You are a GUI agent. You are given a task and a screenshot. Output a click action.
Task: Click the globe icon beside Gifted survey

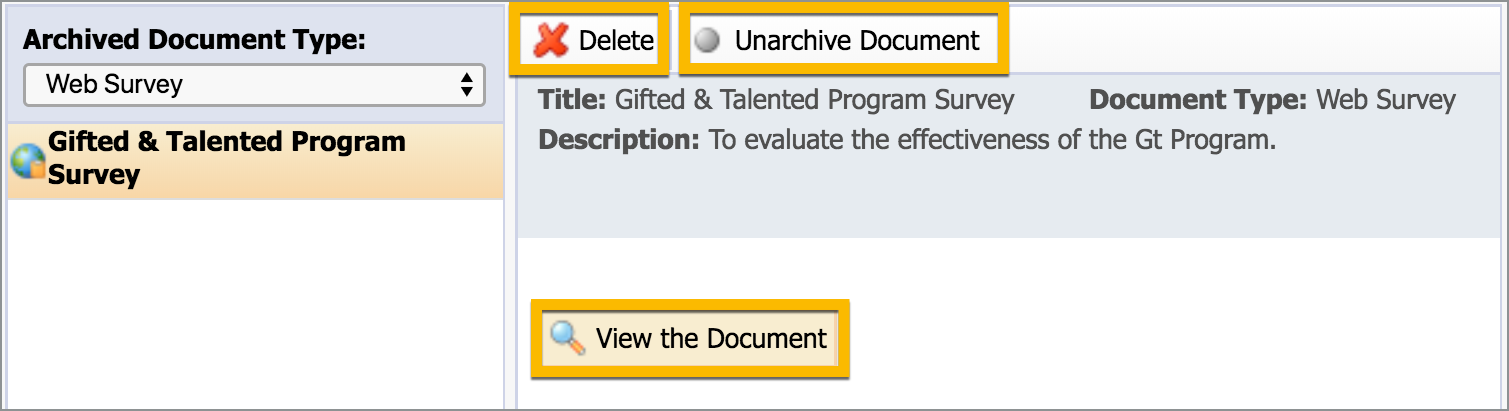28,160
